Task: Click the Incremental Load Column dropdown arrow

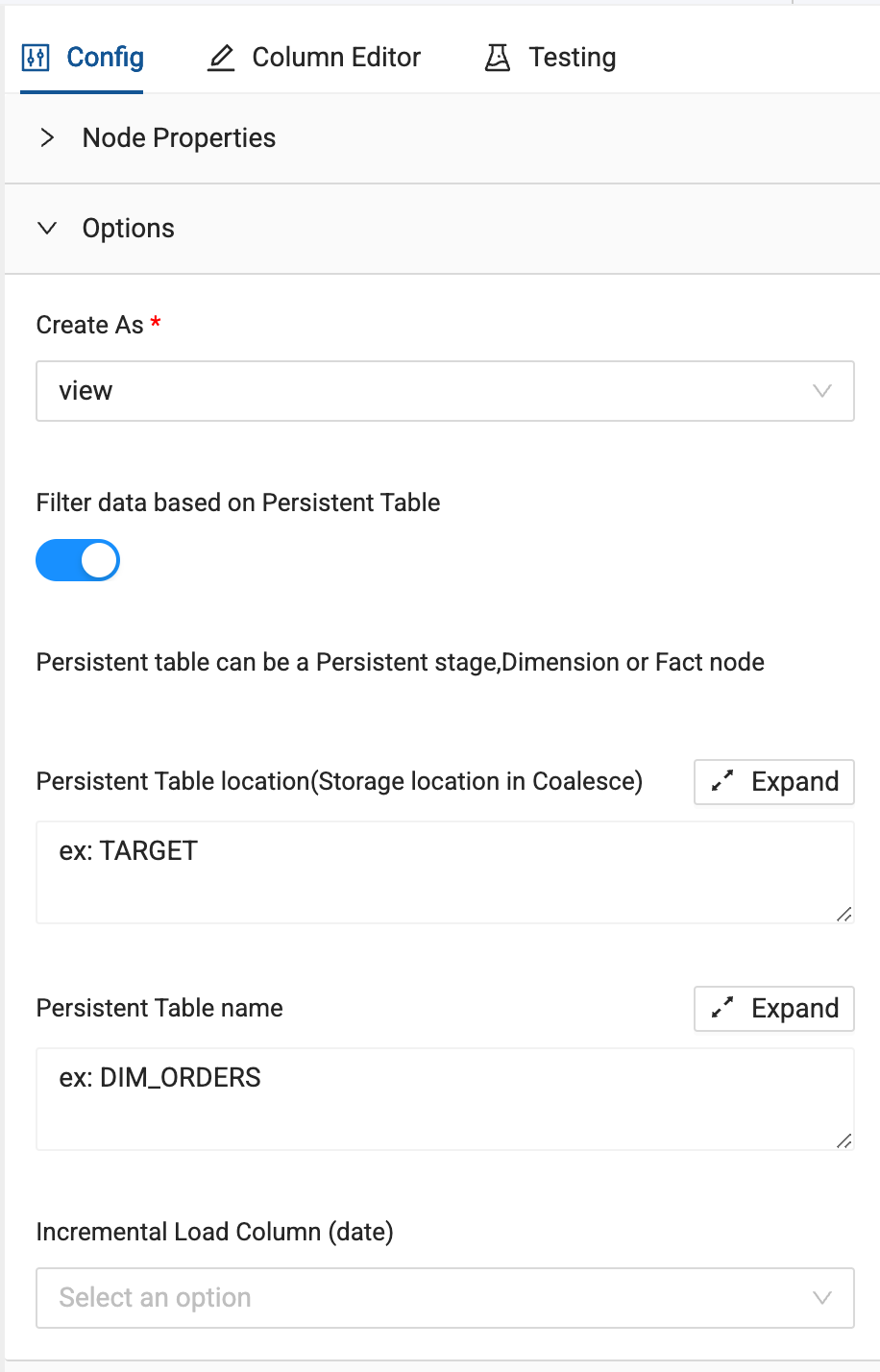Action: pos(821,1298)
